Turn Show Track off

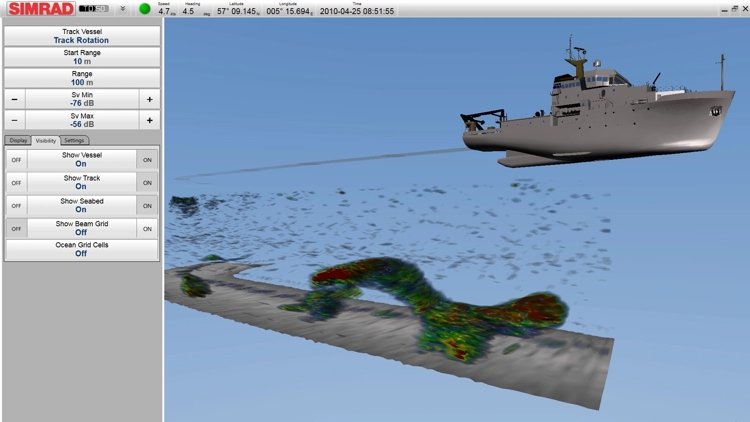[15, 183]
